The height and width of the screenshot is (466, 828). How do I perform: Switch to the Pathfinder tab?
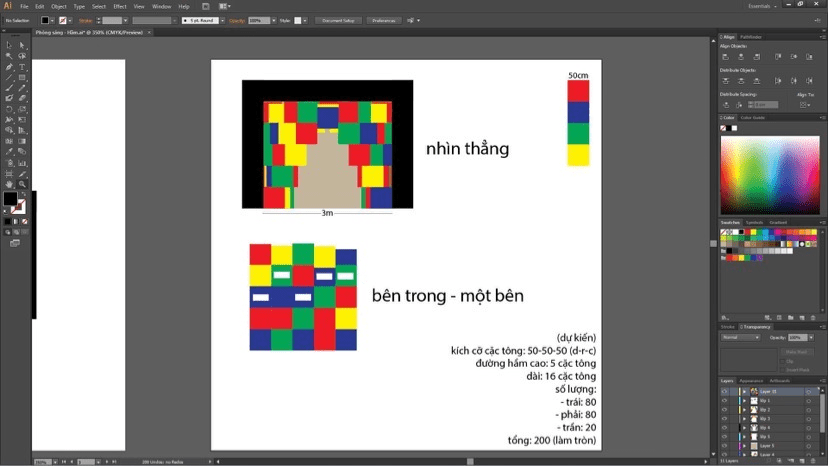[x=751, y=37]
